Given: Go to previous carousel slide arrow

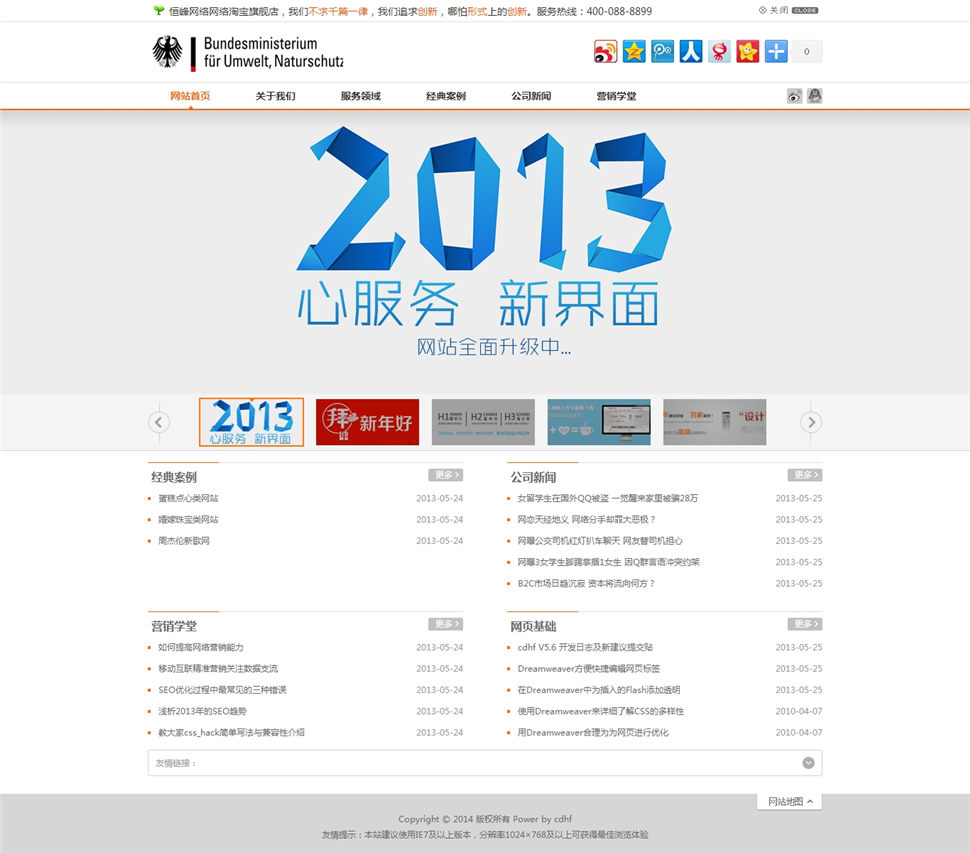Looking at the screenshot, I should click(159, 422).
